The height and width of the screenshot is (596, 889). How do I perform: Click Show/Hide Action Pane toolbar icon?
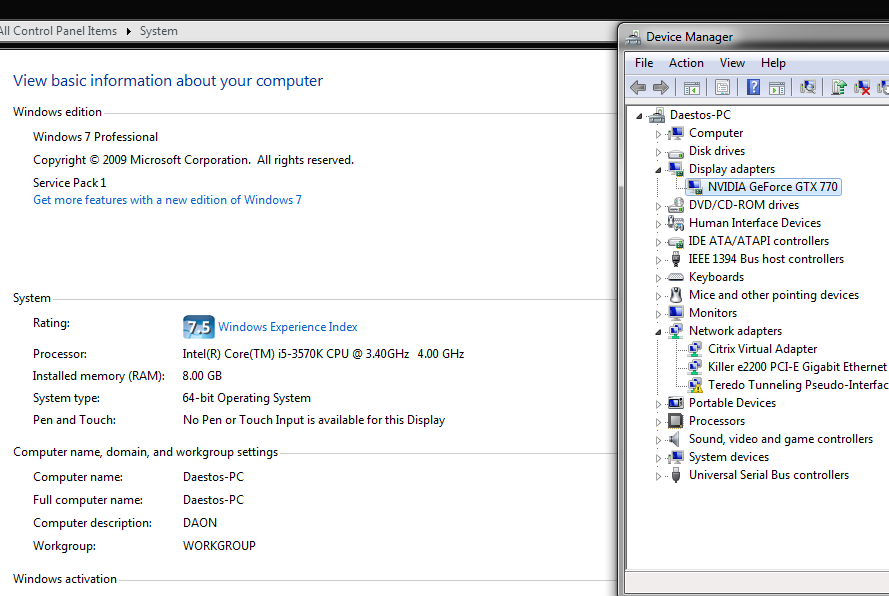pyautogui.click(x=777, y=87)
